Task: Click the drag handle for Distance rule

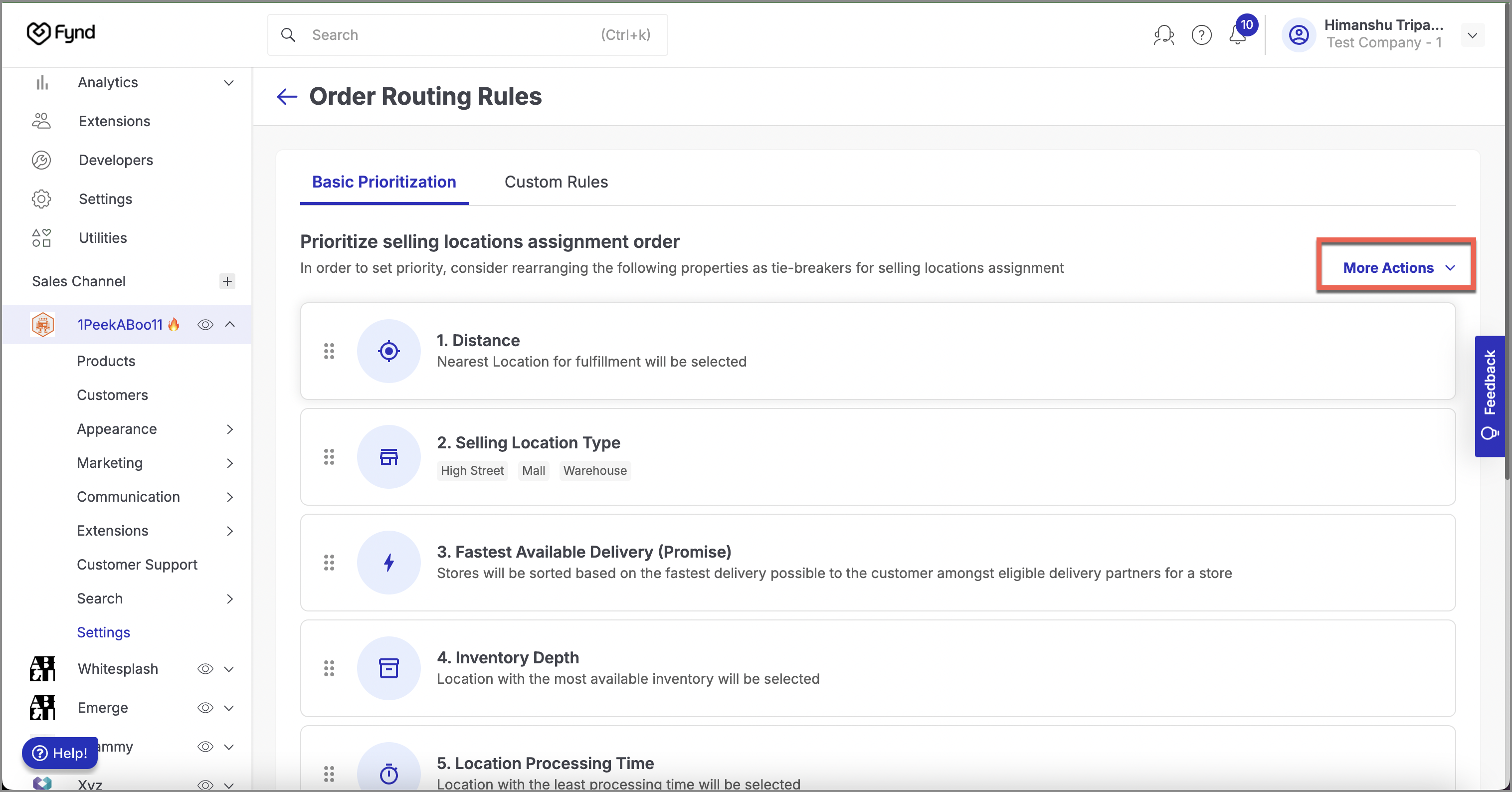Action: point(329,351)
